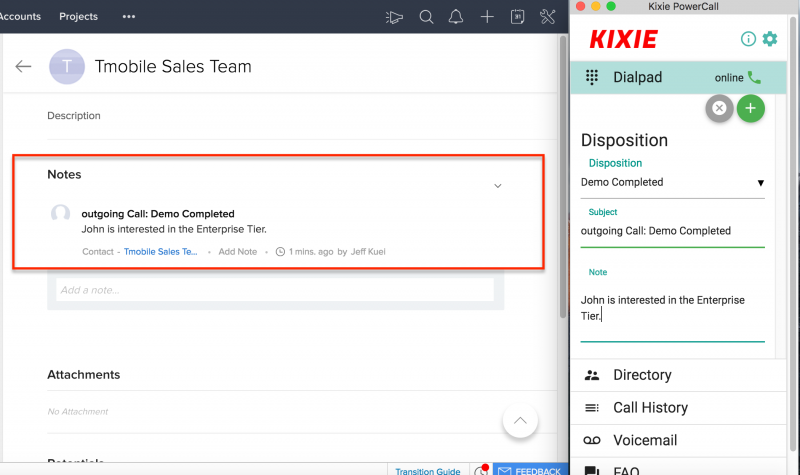This screenshot has height=475, width=800.
Task: Click the outgoing Call: Demo Completed note title
Action: [158, 214]
